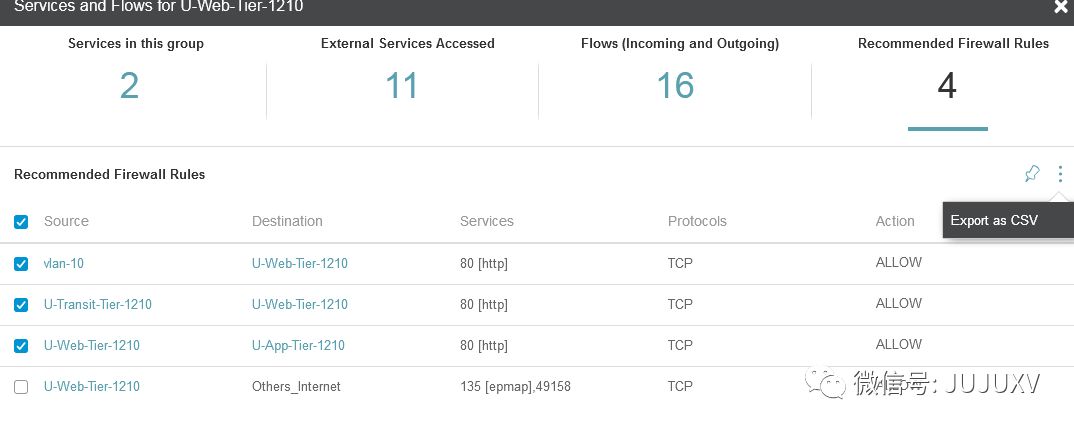This screenshot has width=1074, height=430.
Task: Uncheck the vlan-10 rule checkbox
Action: click(21, 264)
